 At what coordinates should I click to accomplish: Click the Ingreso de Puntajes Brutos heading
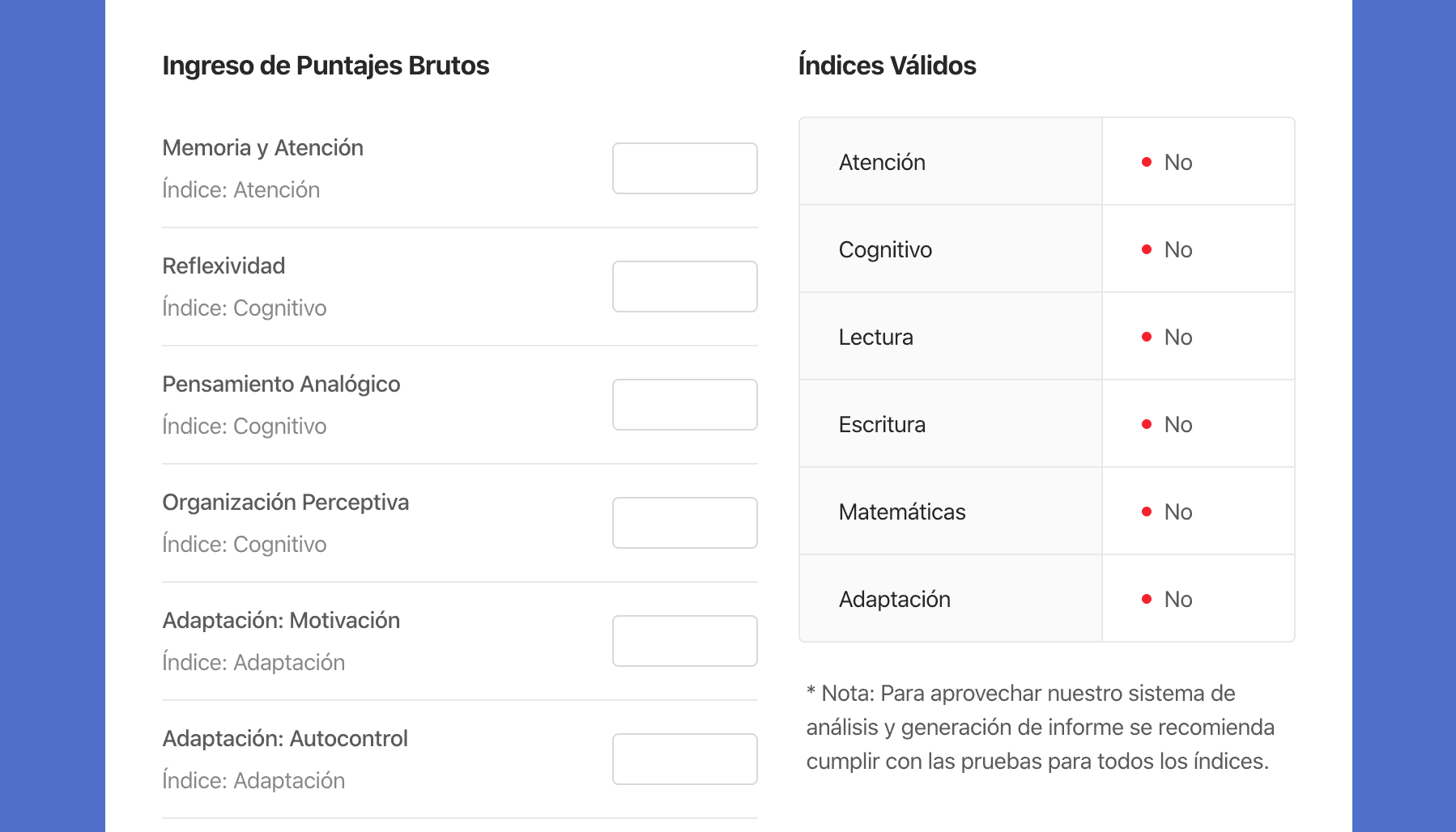coord(326,66)
